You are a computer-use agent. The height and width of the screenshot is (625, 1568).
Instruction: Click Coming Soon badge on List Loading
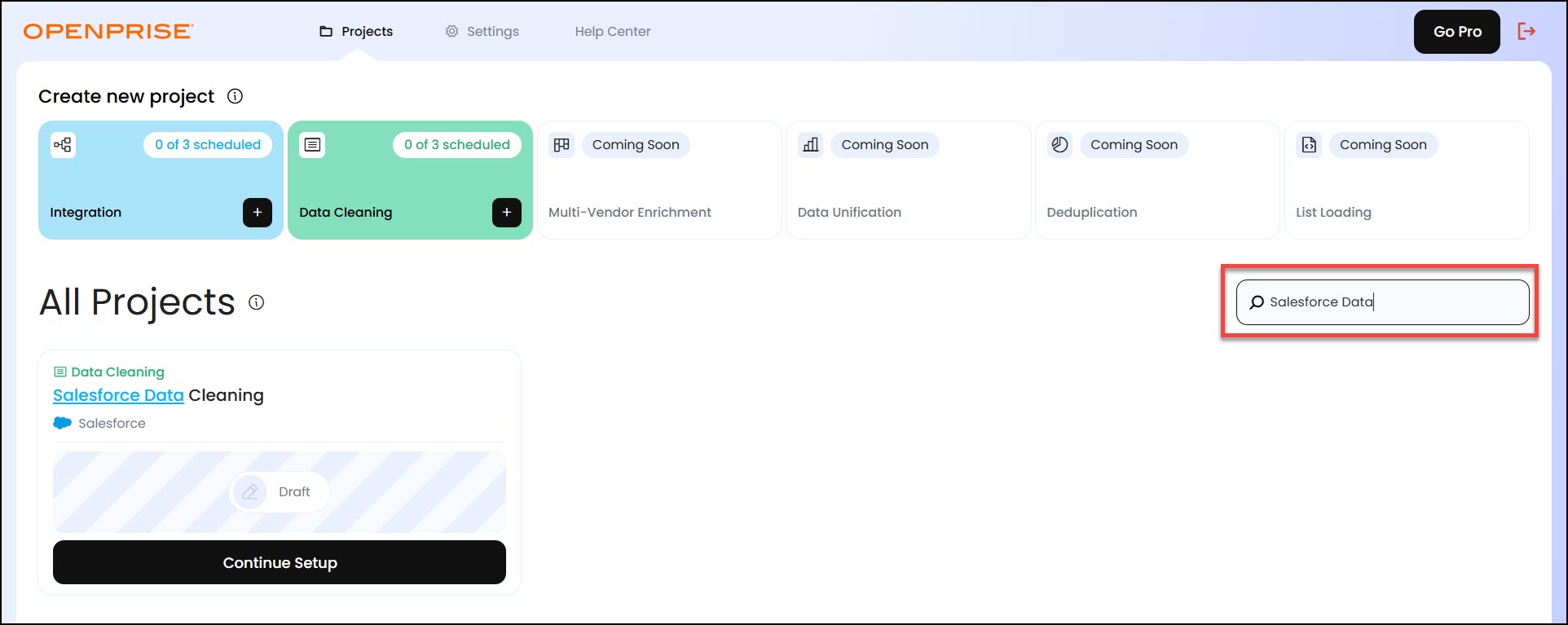pyautogui.click(x=1384, y=145)
